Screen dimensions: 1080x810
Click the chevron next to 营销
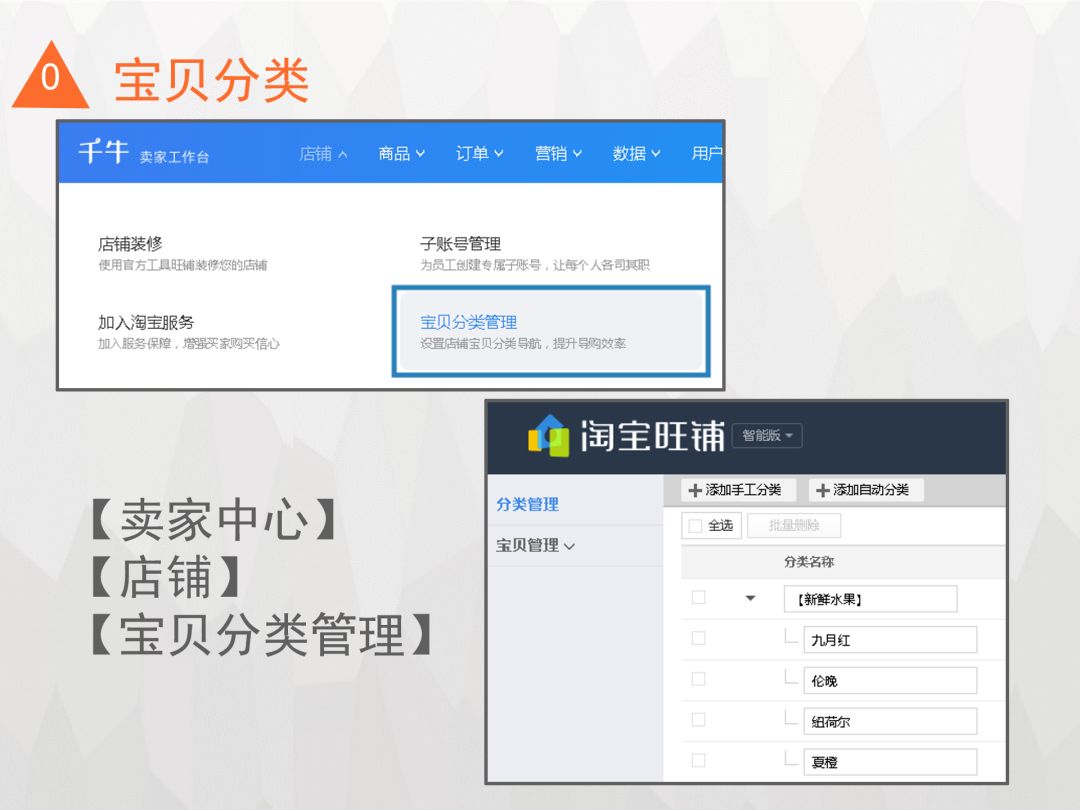(x=577, y=154)
